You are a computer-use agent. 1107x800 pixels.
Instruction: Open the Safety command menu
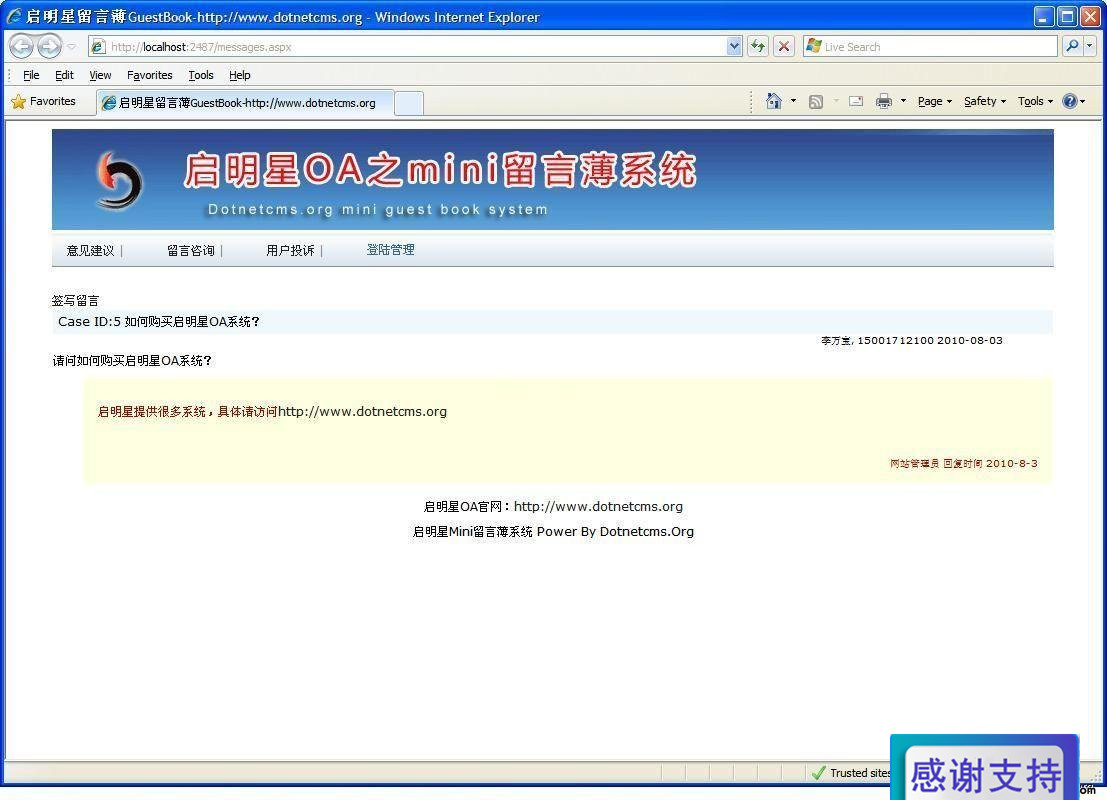click(x=985, y=102)
